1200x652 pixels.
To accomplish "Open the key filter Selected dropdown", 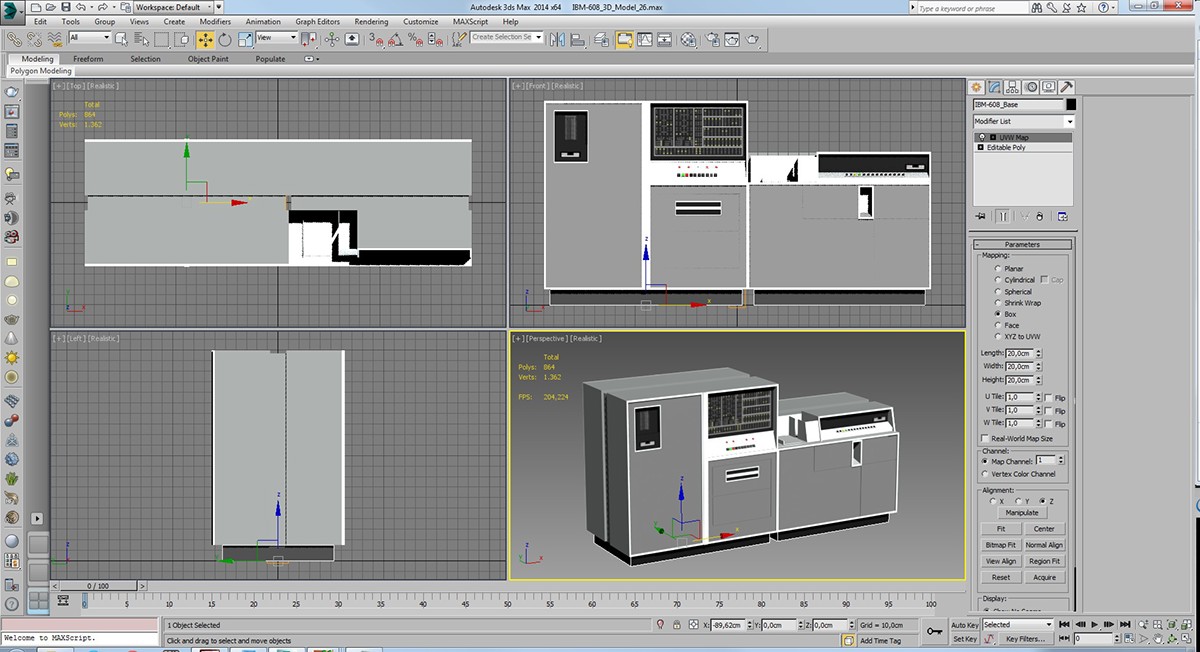I will pos(1018,624).
